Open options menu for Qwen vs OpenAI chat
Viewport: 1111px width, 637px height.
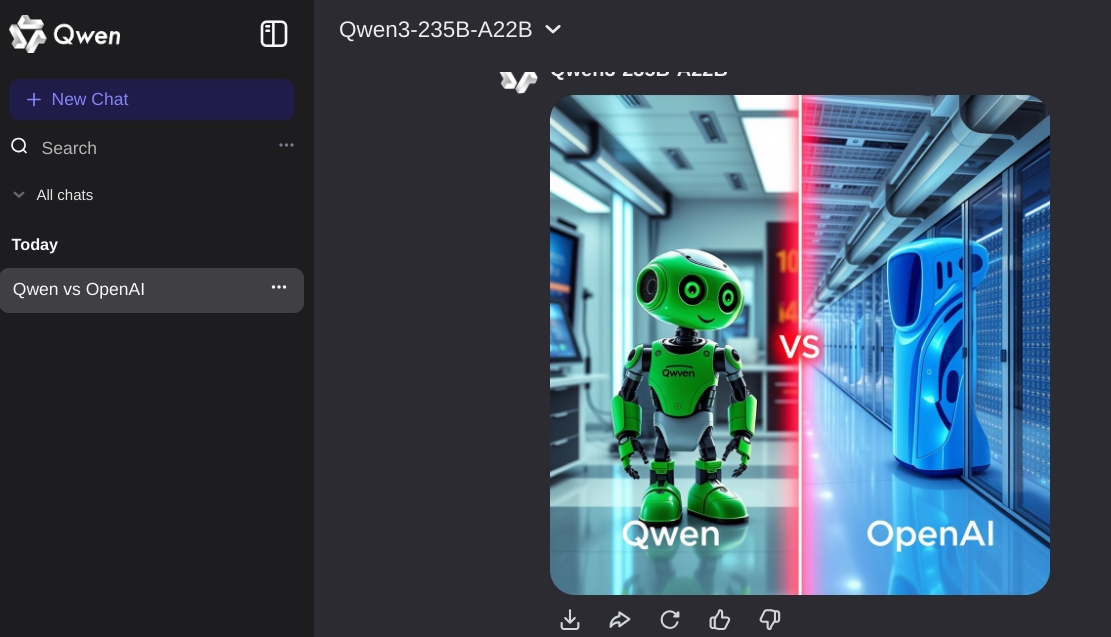pyautogui.click(x=279, y=287)
